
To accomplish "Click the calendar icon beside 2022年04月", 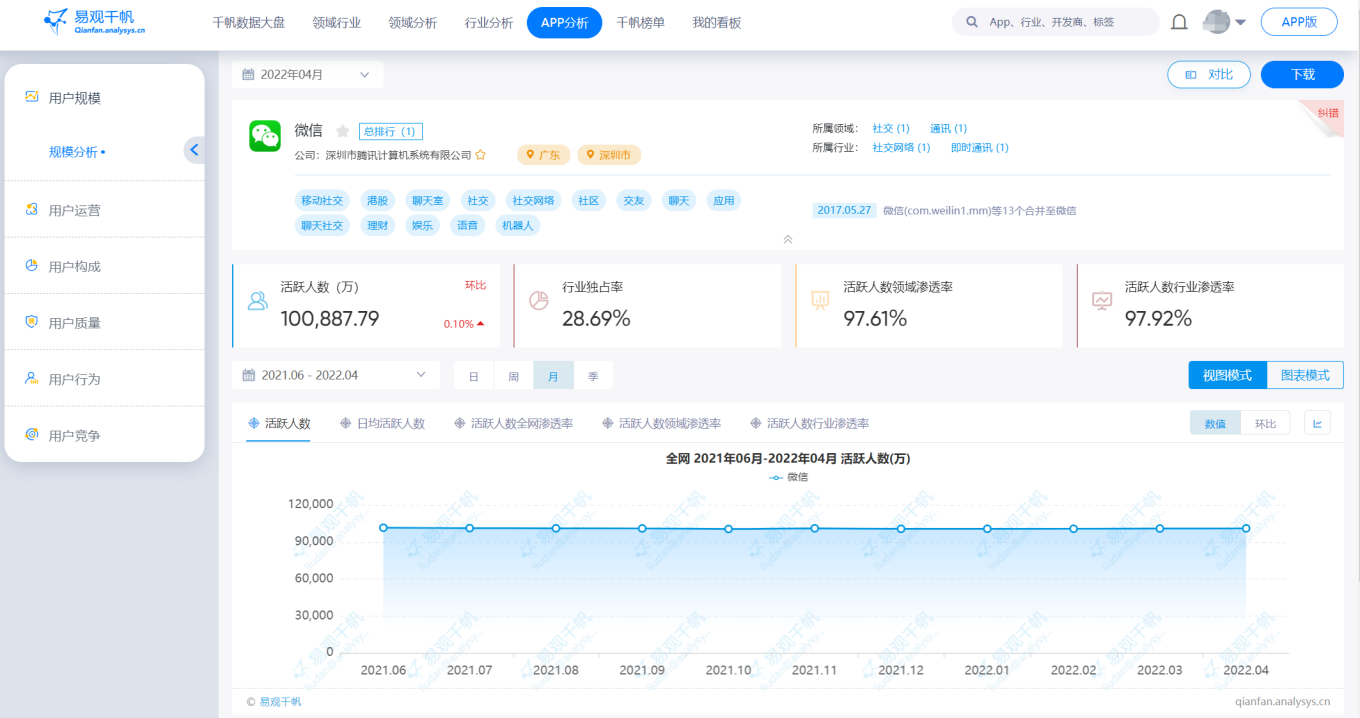I will point(248,74).
